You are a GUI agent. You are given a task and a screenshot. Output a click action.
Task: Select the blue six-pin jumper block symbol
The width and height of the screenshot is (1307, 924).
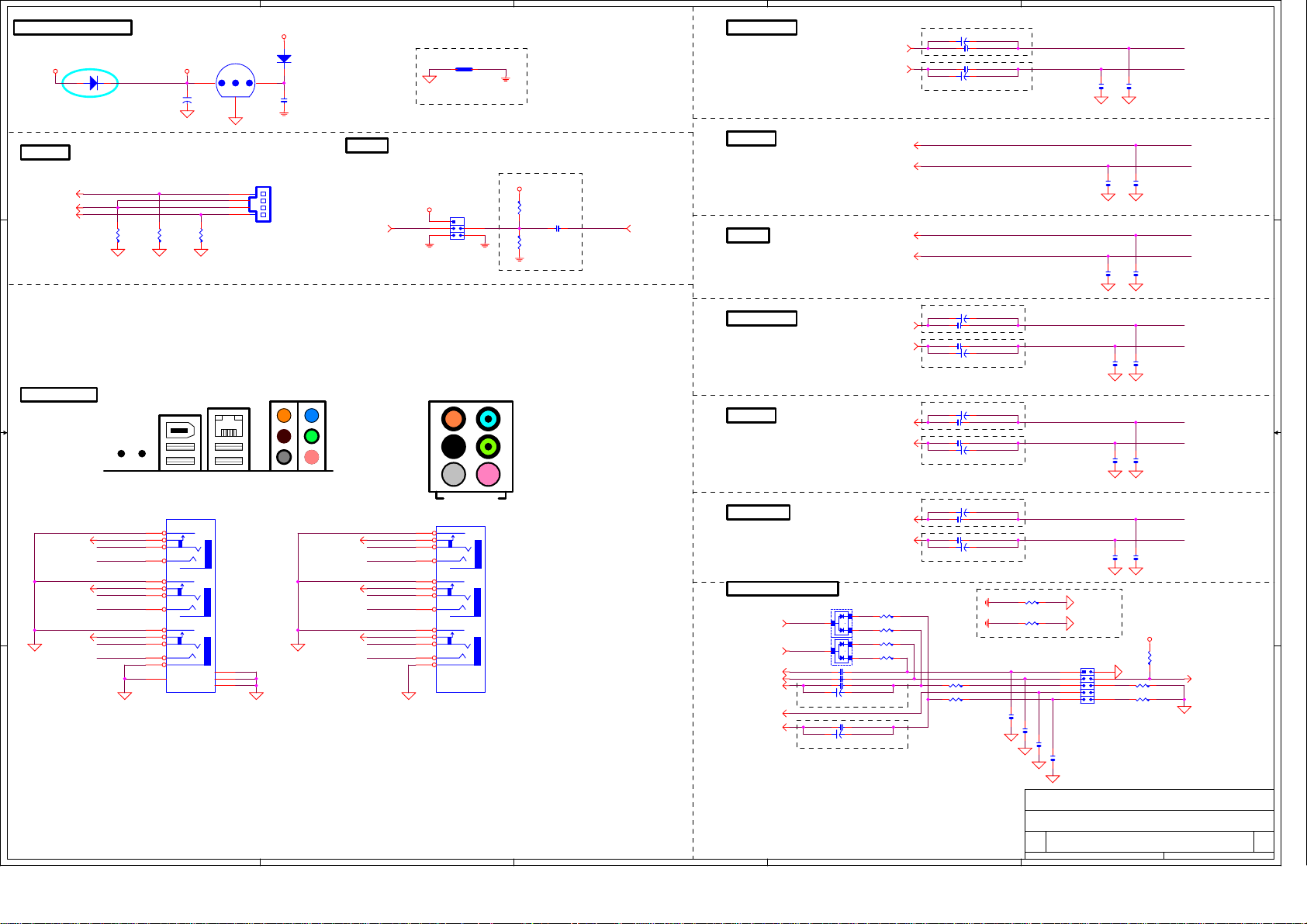(x=457, y=228)
